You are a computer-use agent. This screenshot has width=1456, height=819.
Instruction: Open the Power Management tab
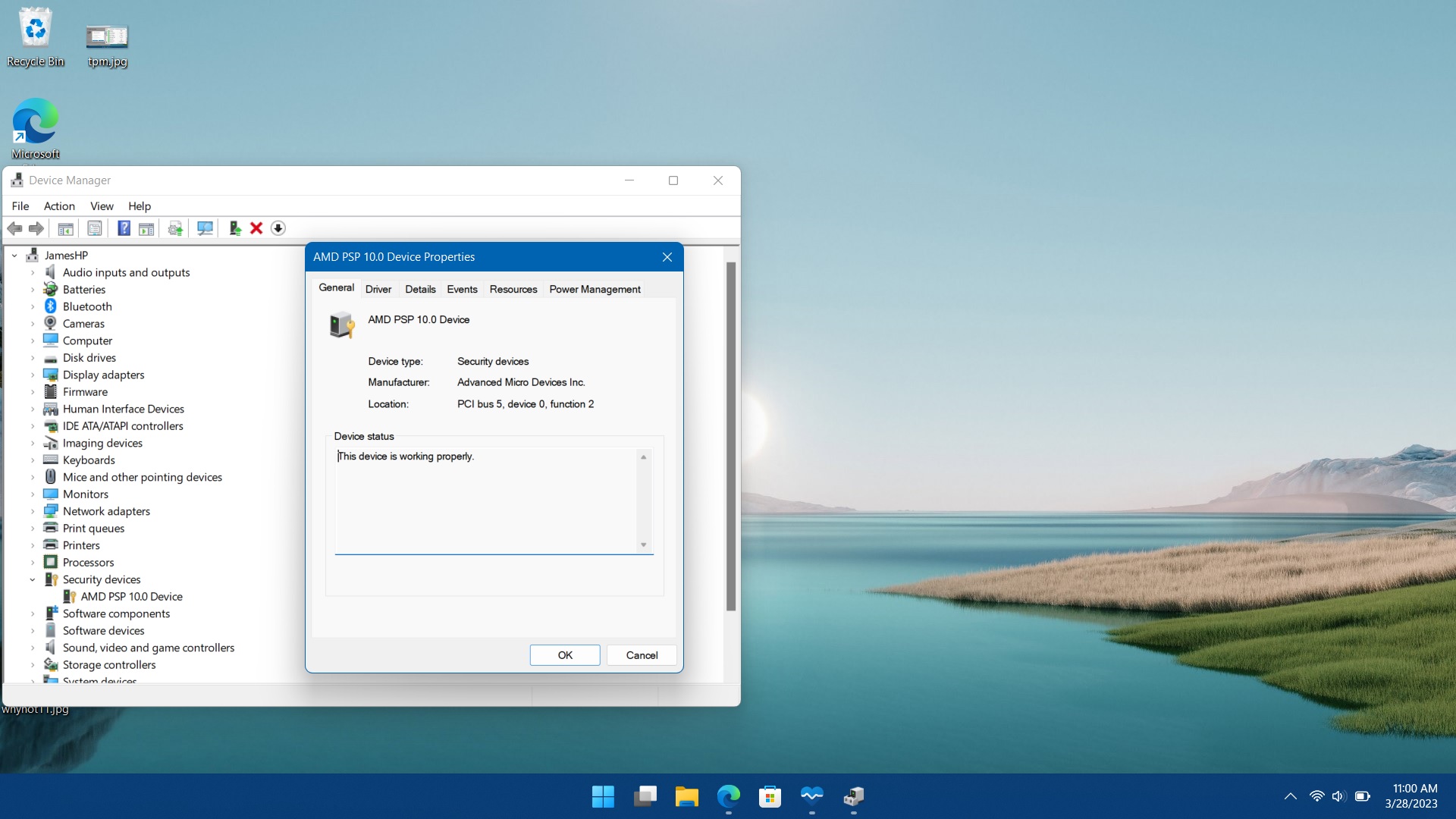pyautogui.click(x=595, y=289)
